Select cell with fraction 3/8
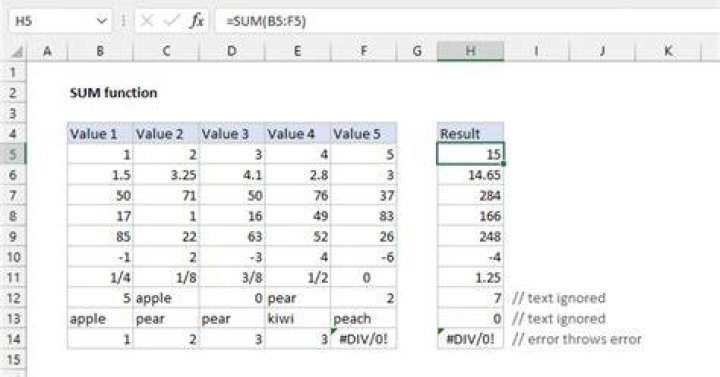 click(x=232, y=278)
